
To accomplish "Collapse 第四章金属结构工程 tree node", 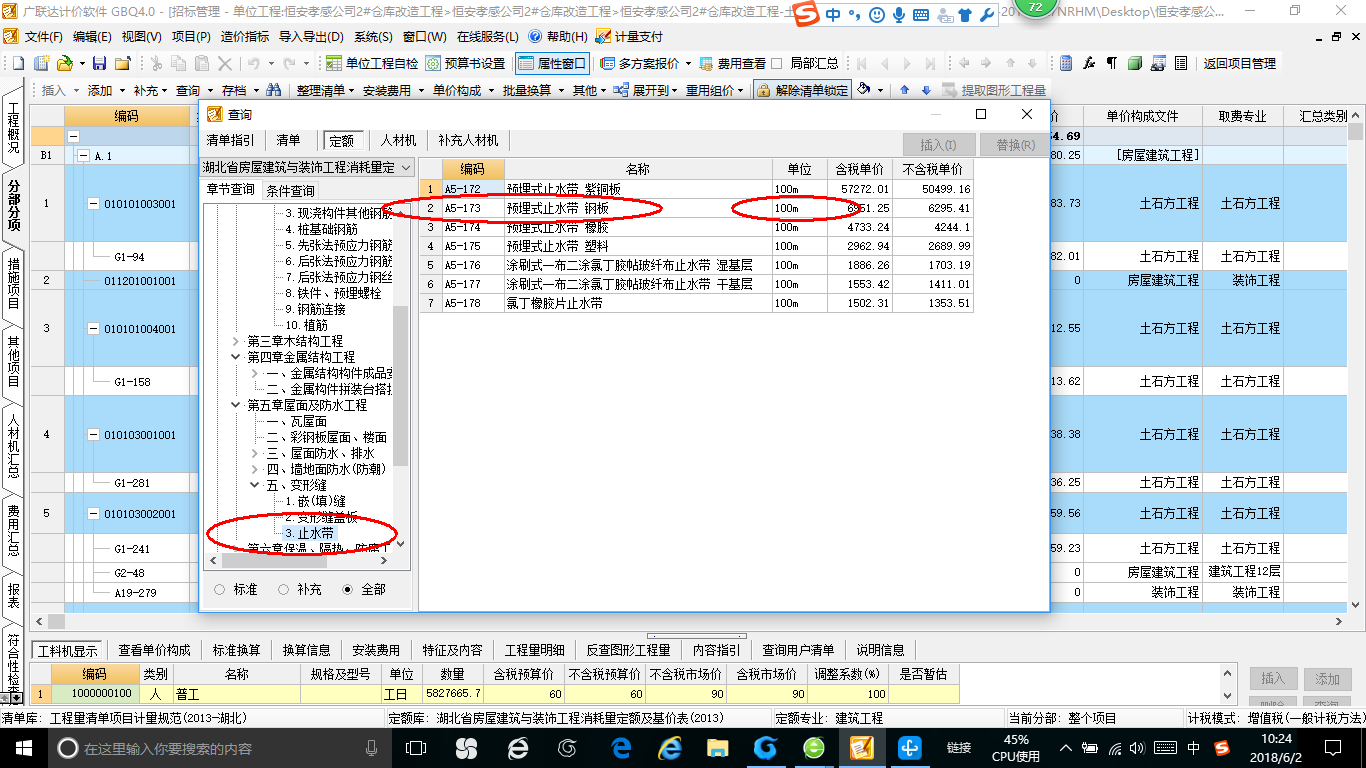I will (236, 357).
